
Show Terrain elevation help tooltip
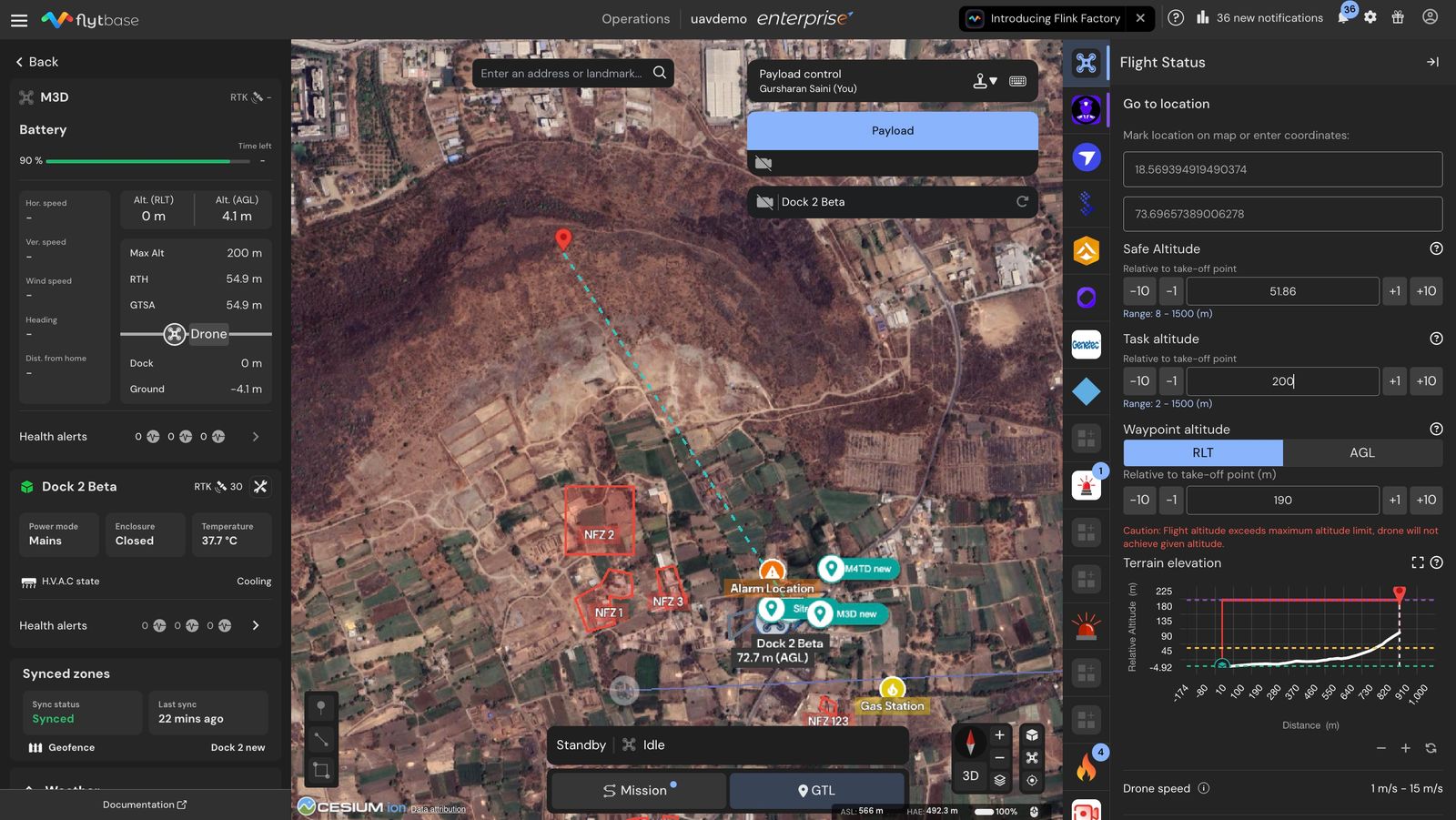coord(1436,562)
